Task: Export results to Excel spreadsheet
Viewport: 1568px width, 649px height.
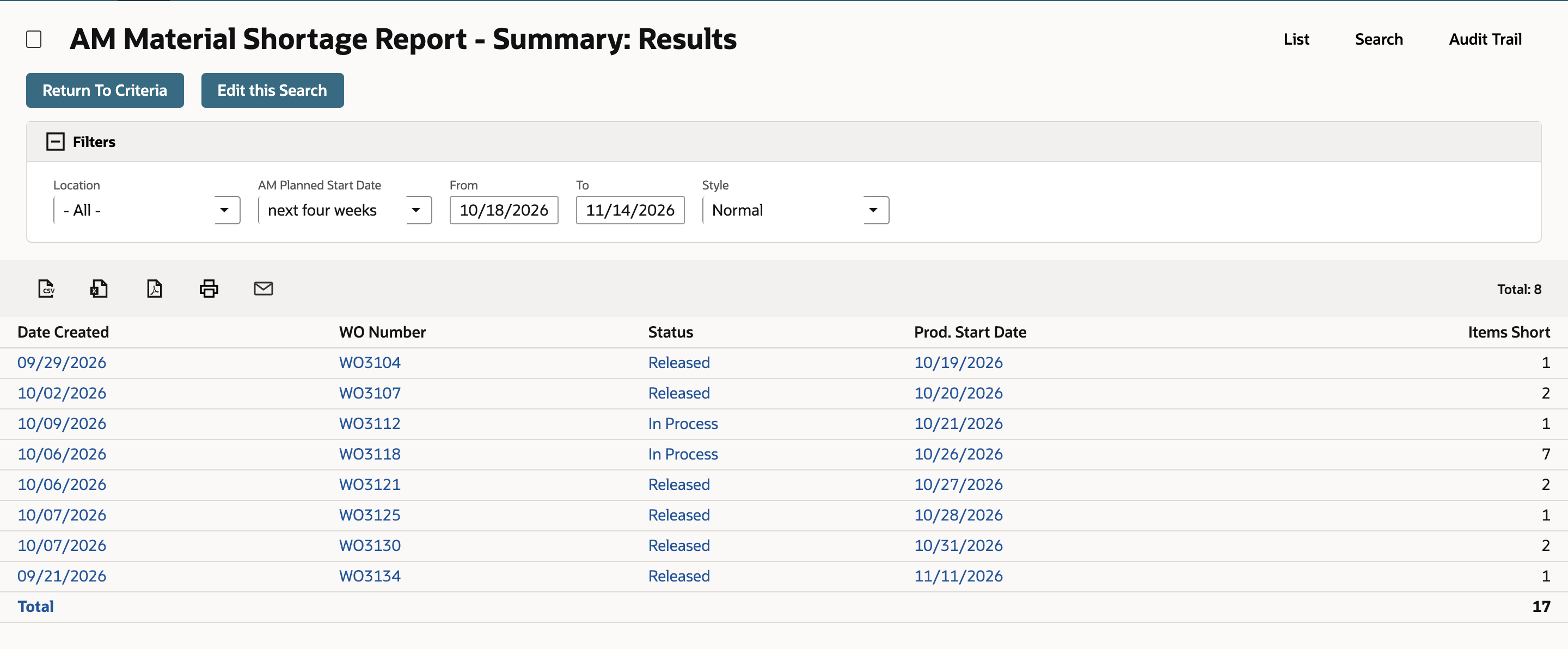Action: (99, 289)
